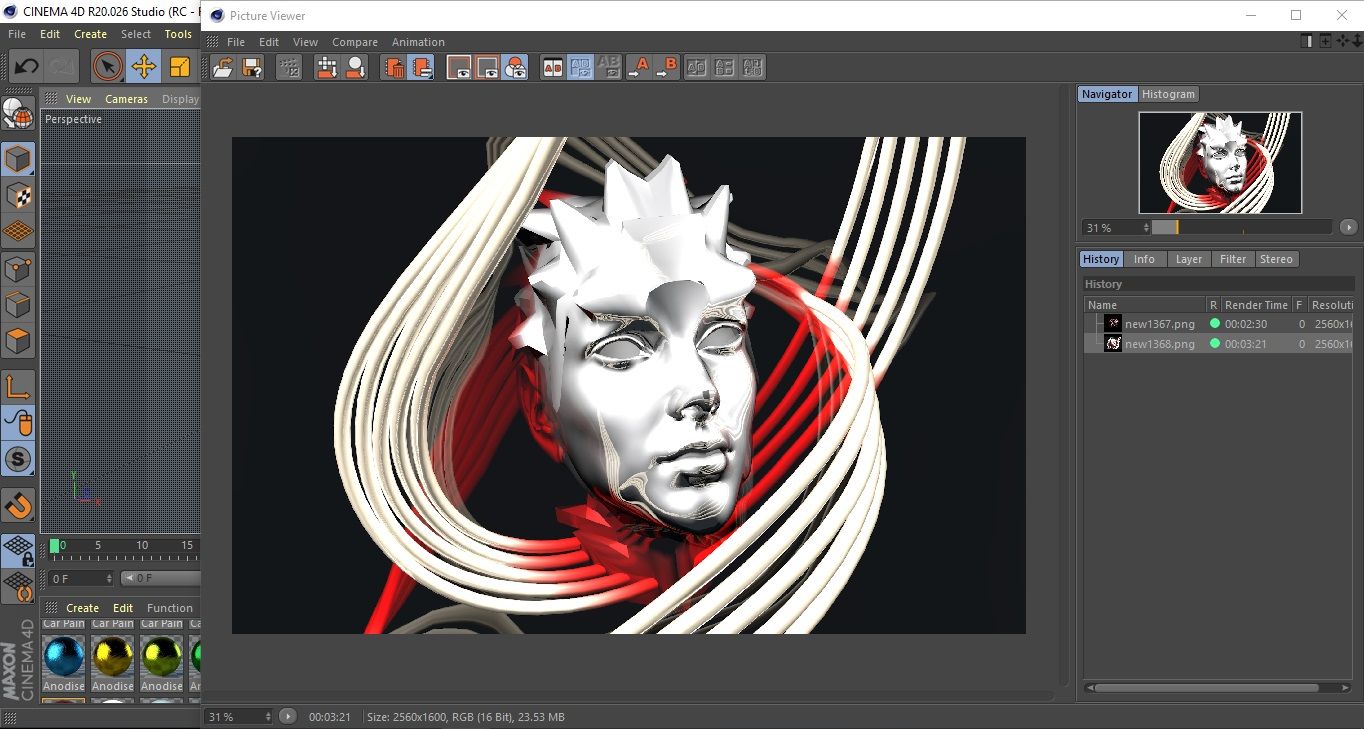Toggle the AB Swap Vertical/Horizontal icon
The width and height of the screenshot is (1364, 729).
[x=580, y=67]
